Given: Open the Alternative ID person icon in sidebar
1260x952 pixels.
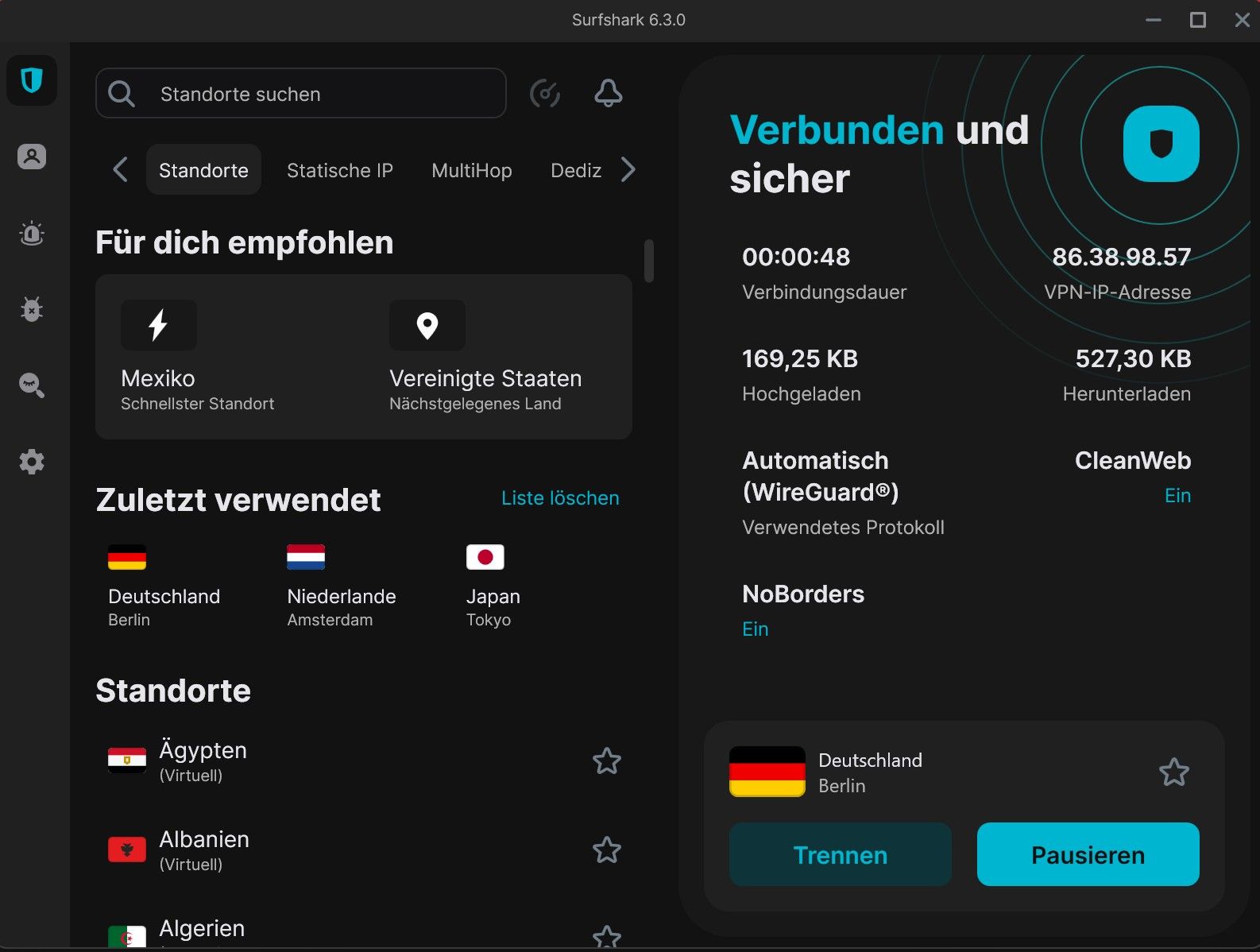Looking at the screenshot, I should 32,157.
